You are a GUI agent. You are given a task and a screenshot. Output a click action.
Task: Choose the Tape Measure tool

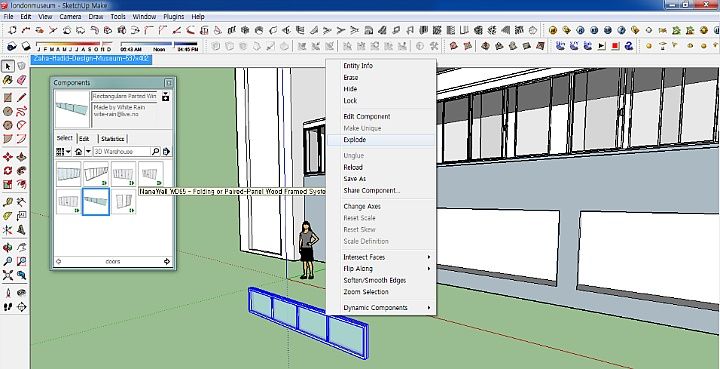pyautogui.click(x=8, y=202)
